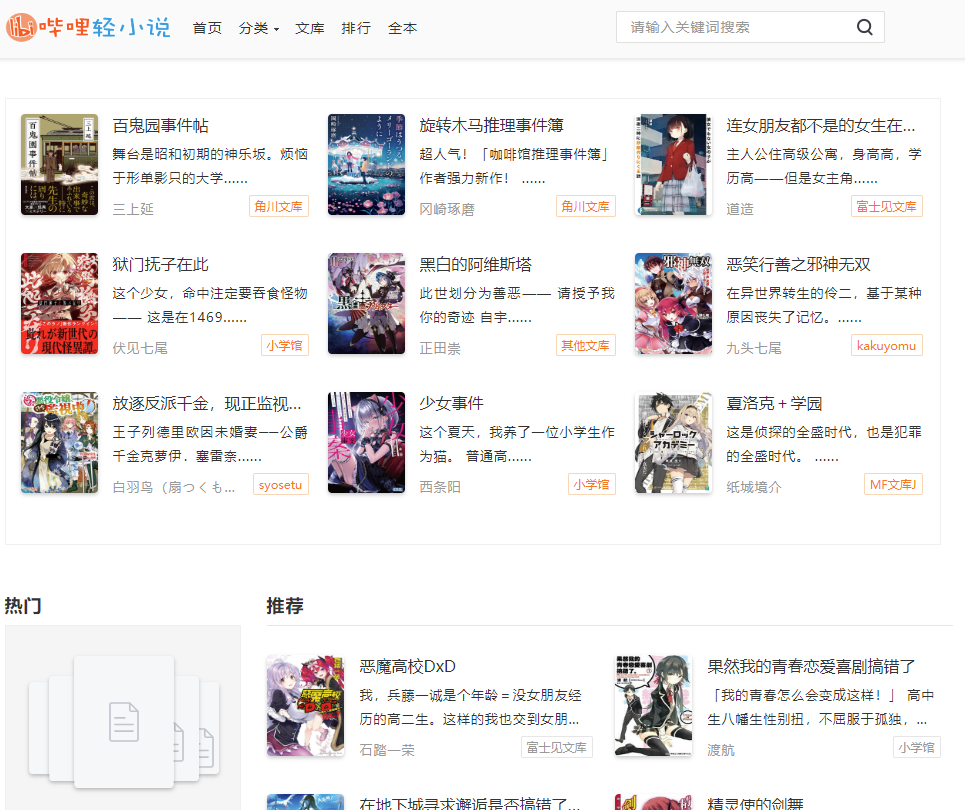Click the 连女朋友都不是的女生在... cover
This screenshot has width=965, height=810.
(x=673, y=164)
